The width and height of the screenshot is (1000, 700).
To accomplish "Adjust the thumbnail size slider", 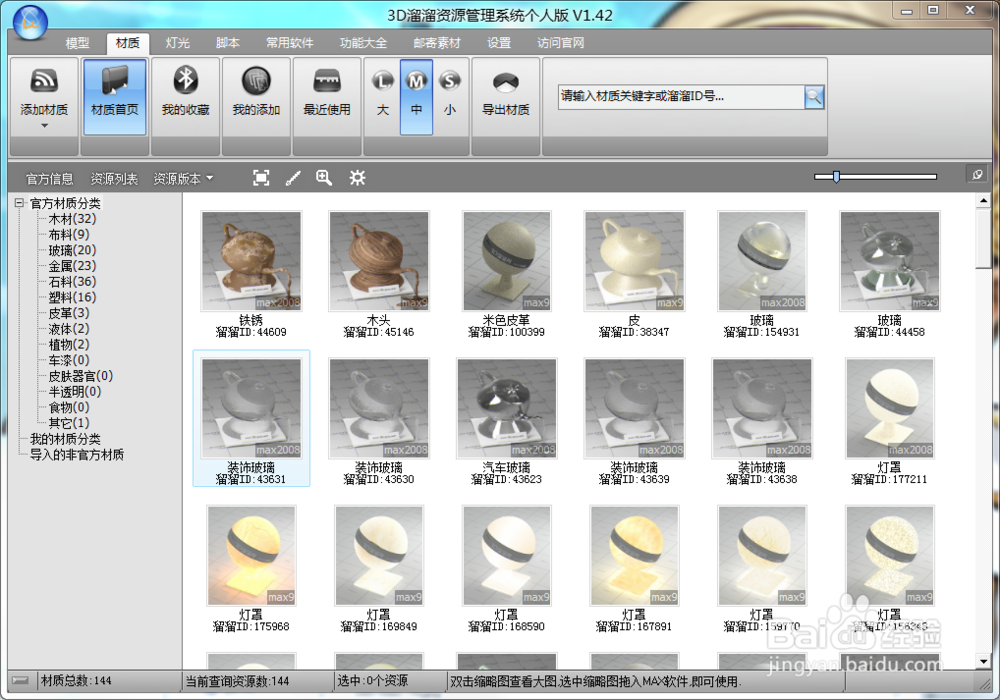I will tap(834, 175).
